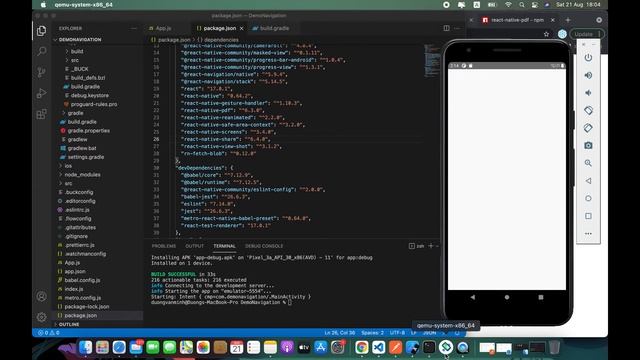This screenshot has height=360, width=640.
Task: Click Spaces: 2 indentation in status bar
Action: click(x=372, y=333)
